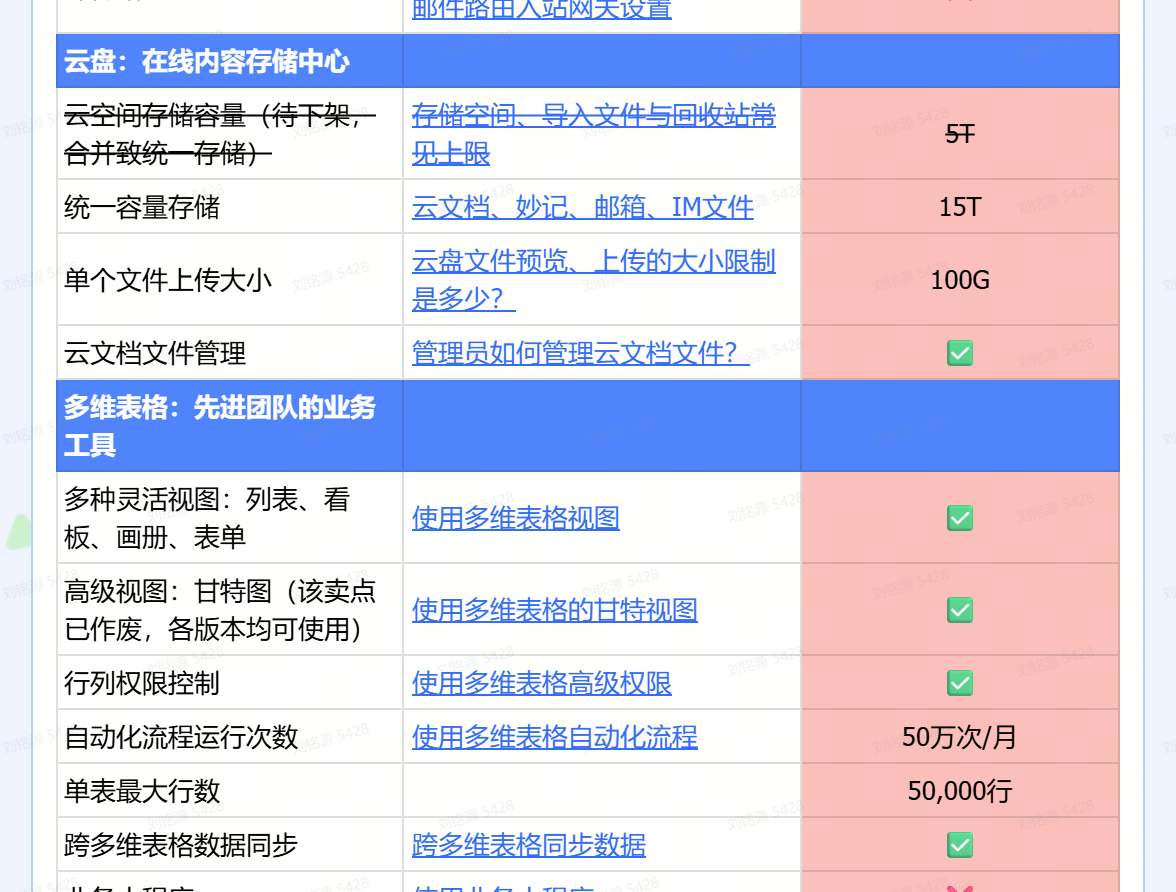
Task: Select the 跨多维表格数据同步 cell
Action: 230,845
